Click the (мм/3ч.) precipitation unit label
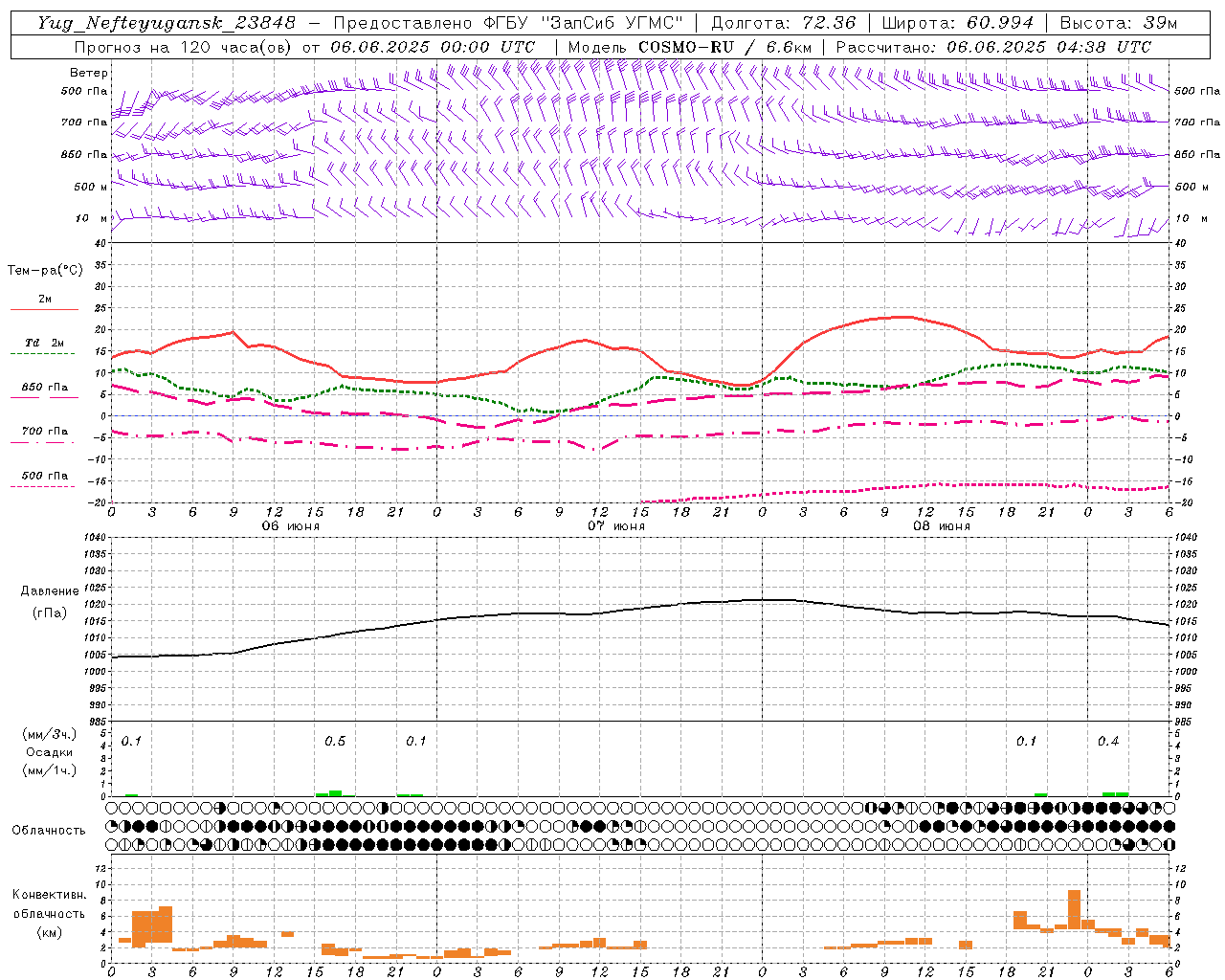 (x=49, y=734)
